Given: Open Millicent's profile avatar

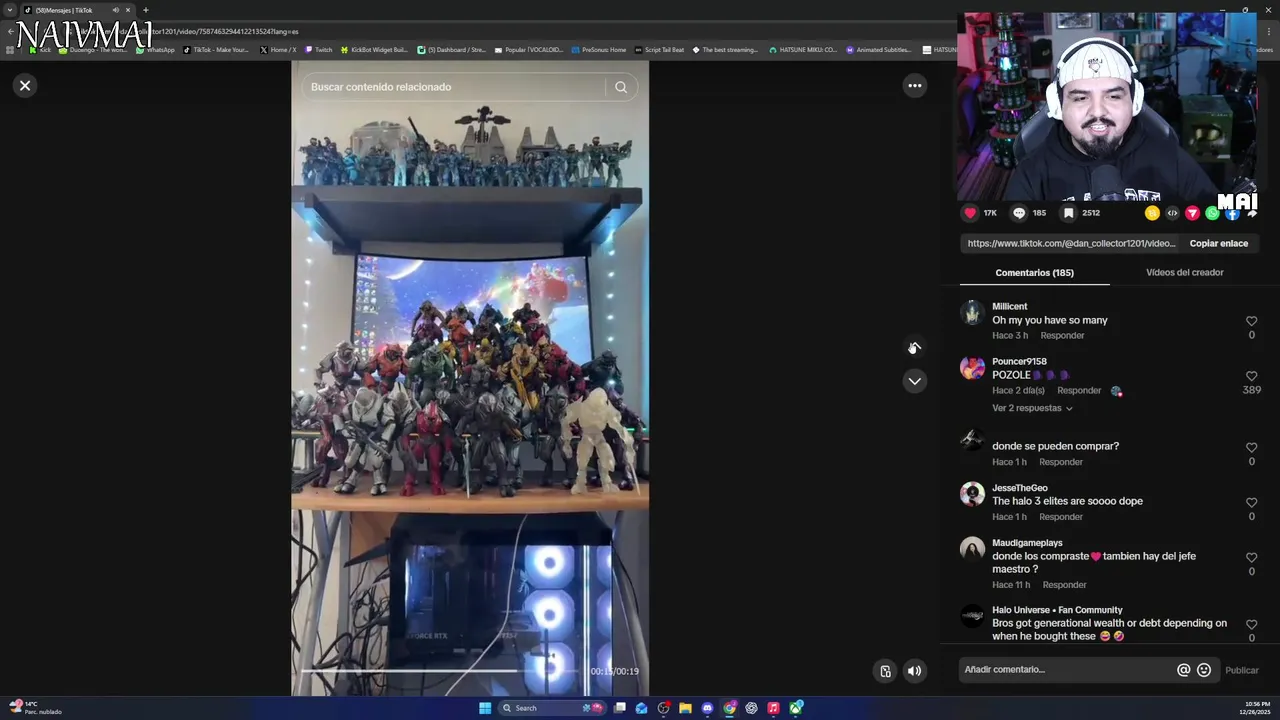Looking at the screenshot, I should point(972,313).
